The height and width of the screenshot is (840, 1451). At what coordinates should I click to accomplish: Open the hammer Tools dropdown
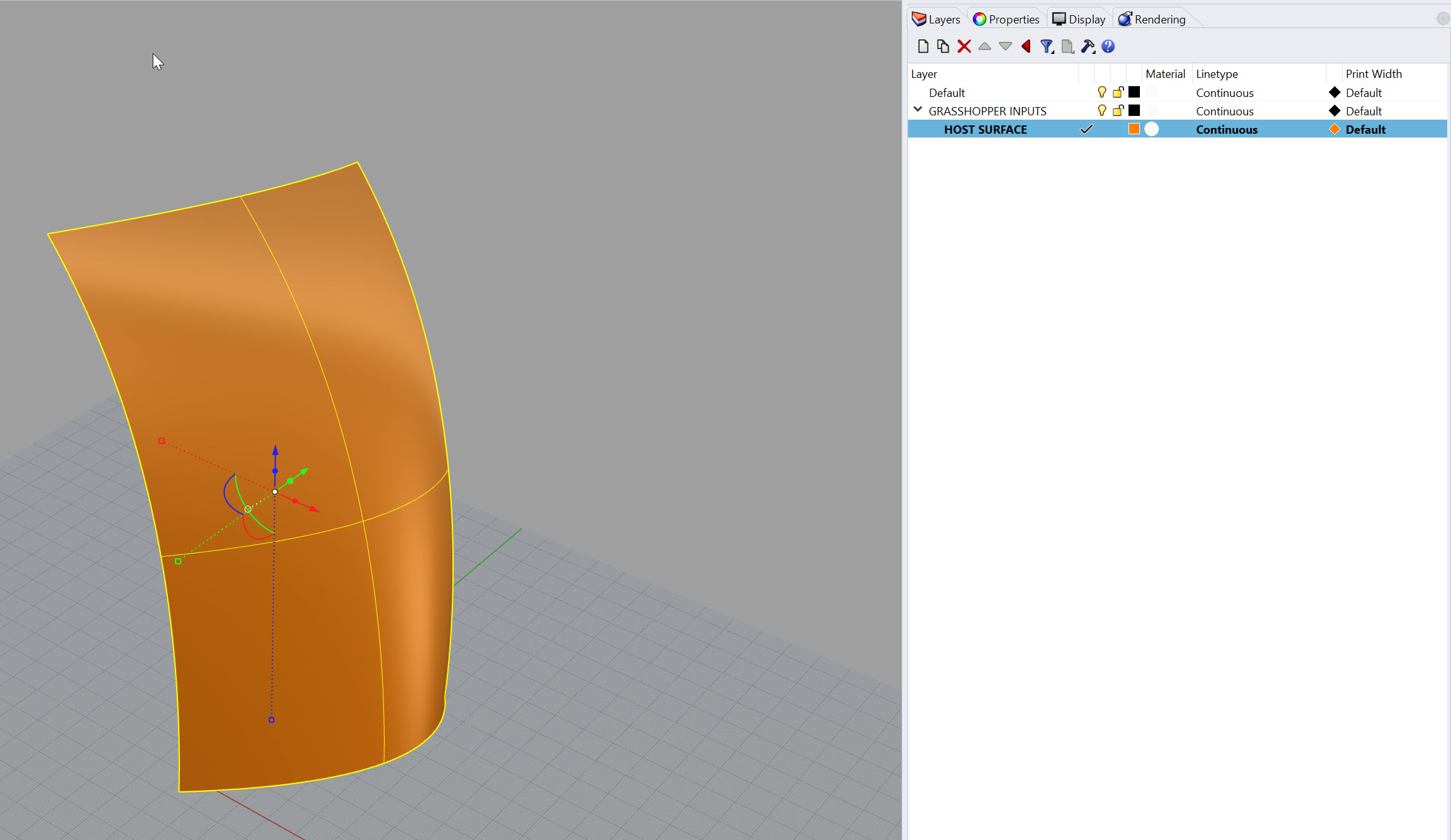pos(1088,46)
